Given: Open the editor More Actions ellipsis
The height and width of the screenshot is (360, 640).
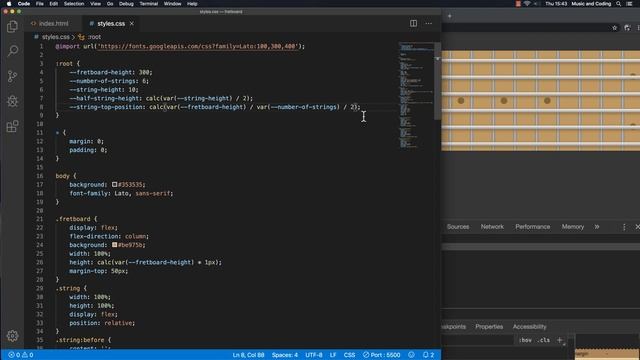Looking at the screenshot, I should 429,23.
